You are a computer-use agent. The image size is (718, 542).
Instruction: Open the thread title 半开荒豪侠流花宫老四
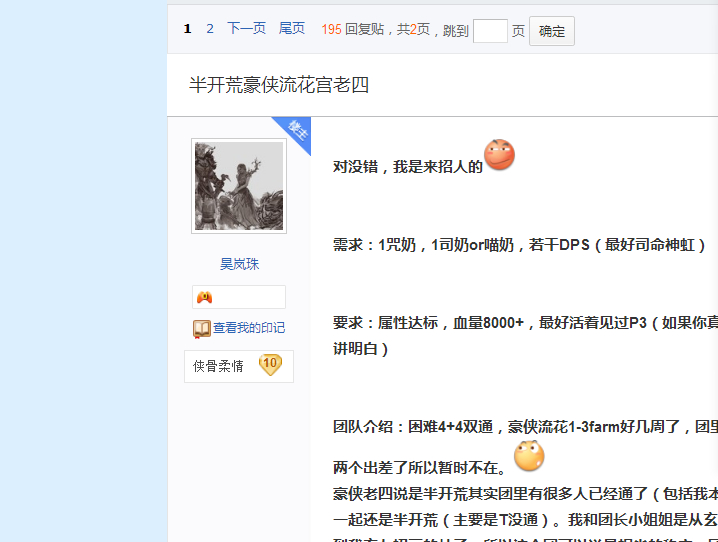point(279,85)
